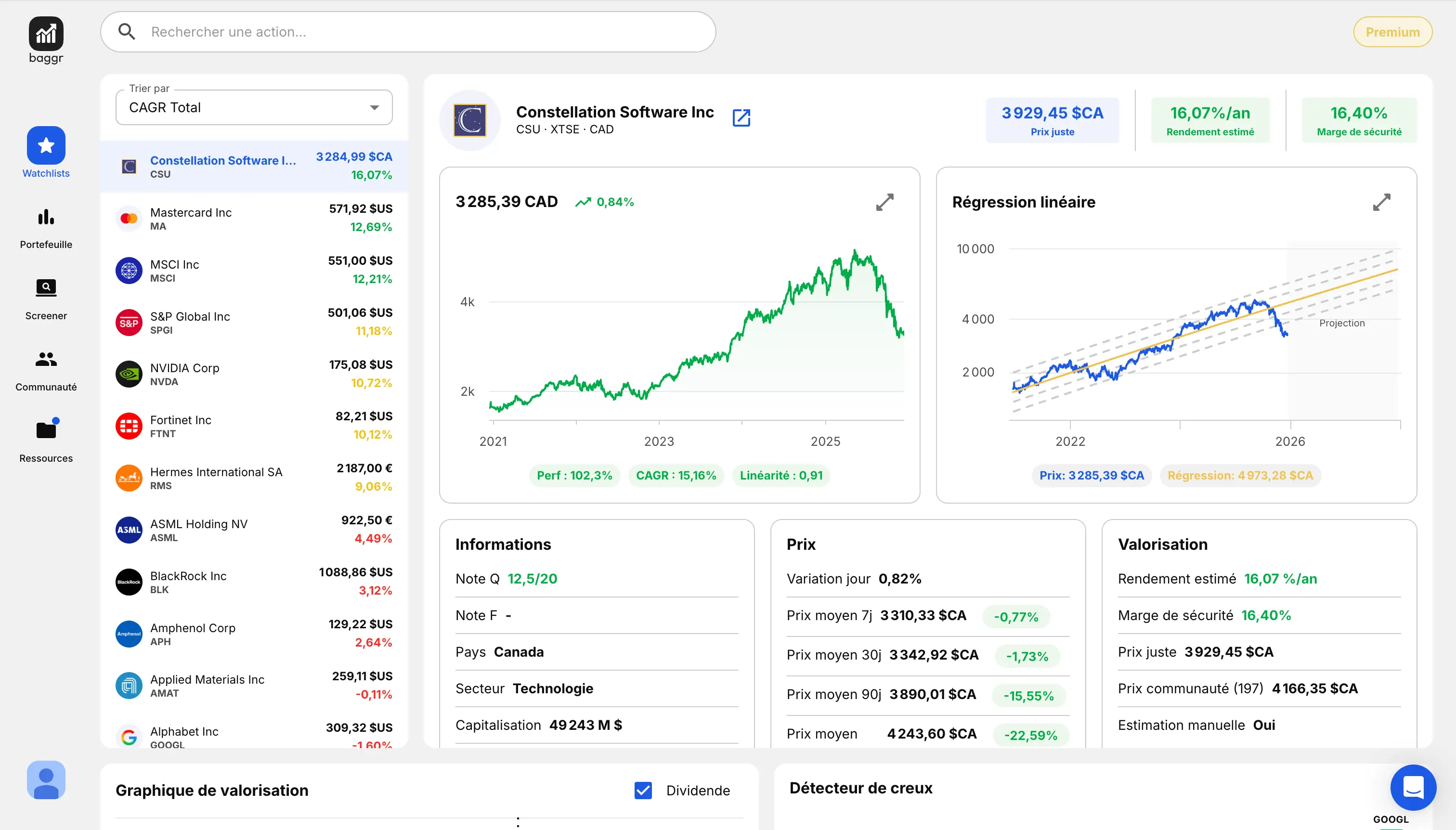The height and width of the screenshot is (830, 1456).
Task: Expand the price chart fullscreen
Action: [x=884, y=202]
